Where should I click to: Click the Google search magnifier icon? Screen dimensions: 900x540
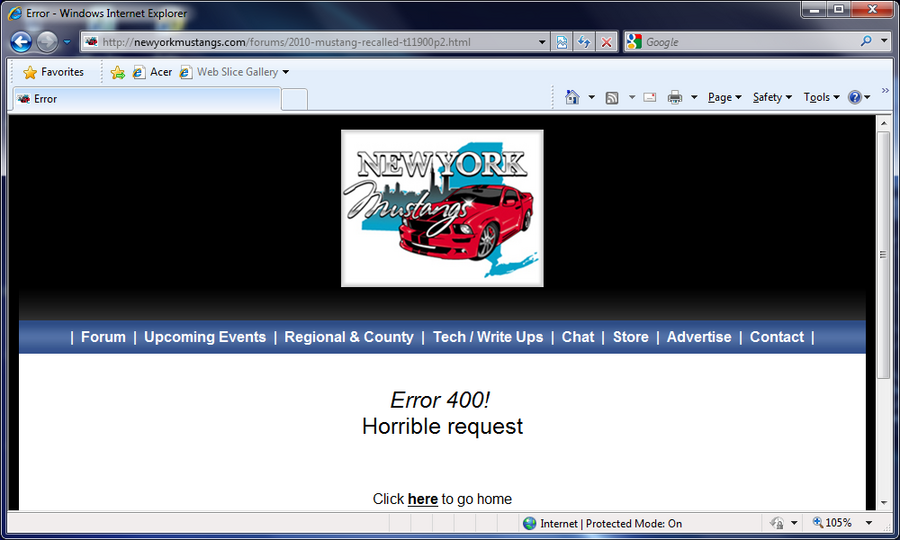point(866,42)
